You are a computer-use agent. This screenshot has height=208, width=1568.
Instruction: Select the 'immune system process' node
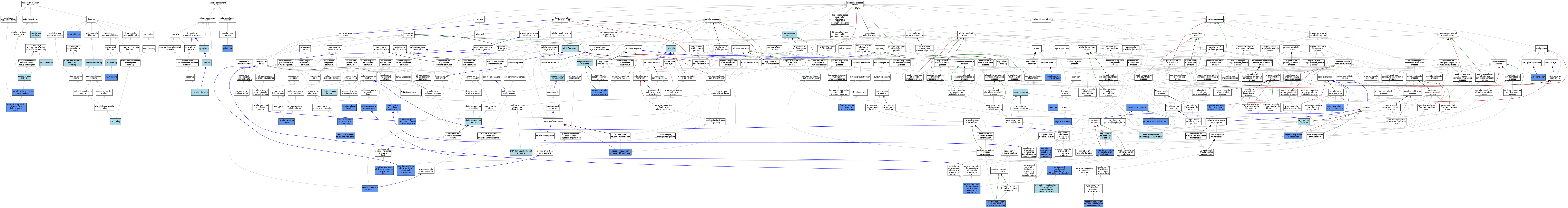click(790, 34)
